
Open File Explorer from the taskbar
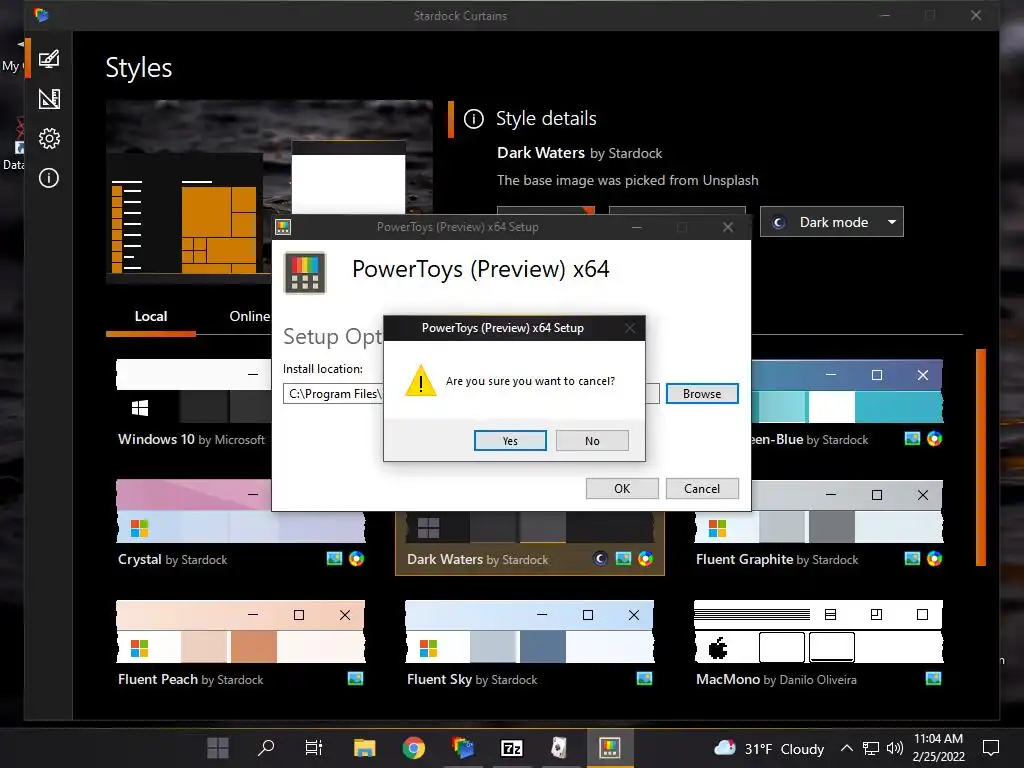point(364,748)
